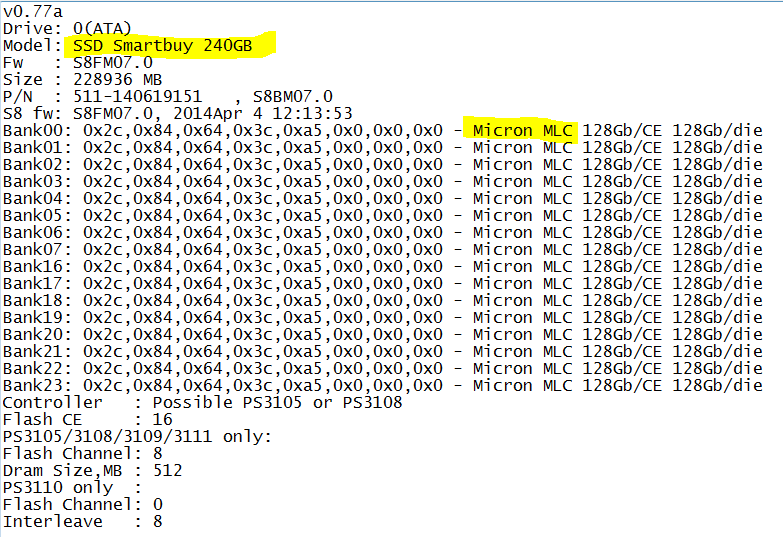This screenshot has height=537, width=783.
Task: Select the Bank23 row label
Action: (x=37, y=385)
